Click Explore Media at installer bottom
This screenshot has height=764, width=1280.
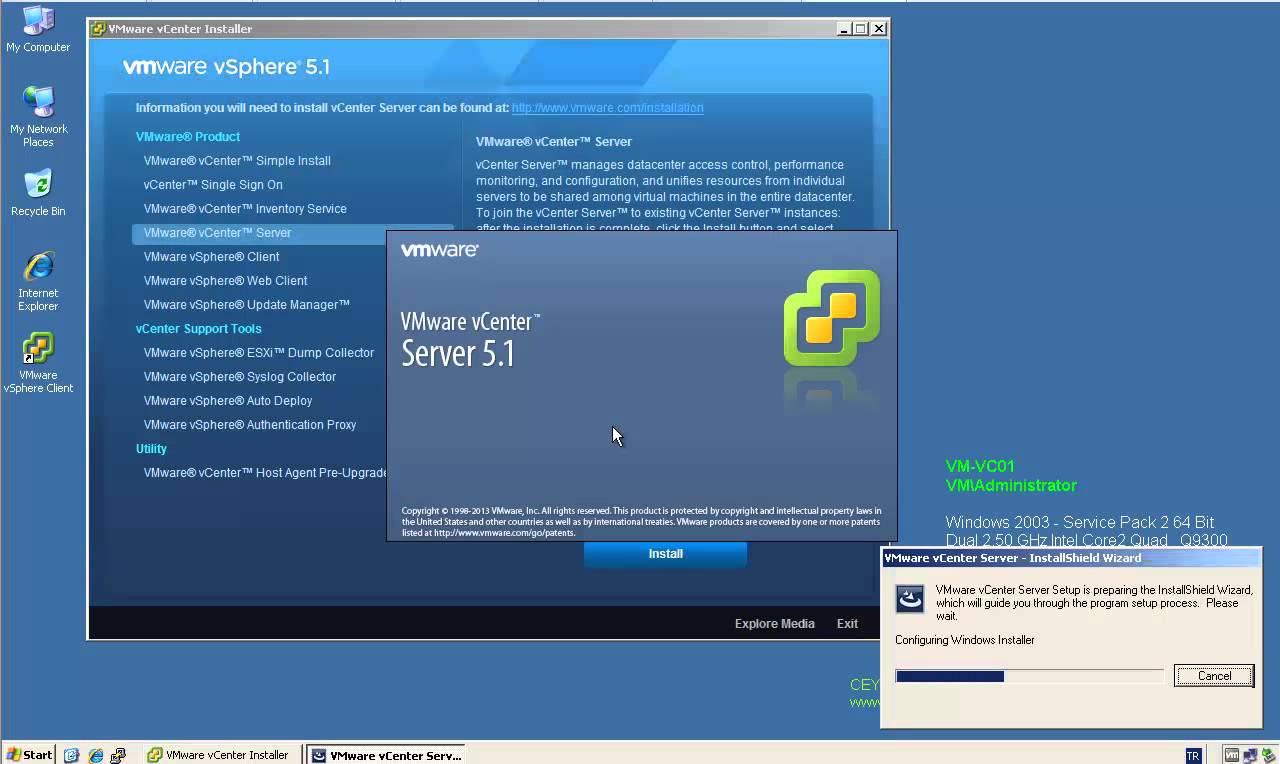coord(774,623)
